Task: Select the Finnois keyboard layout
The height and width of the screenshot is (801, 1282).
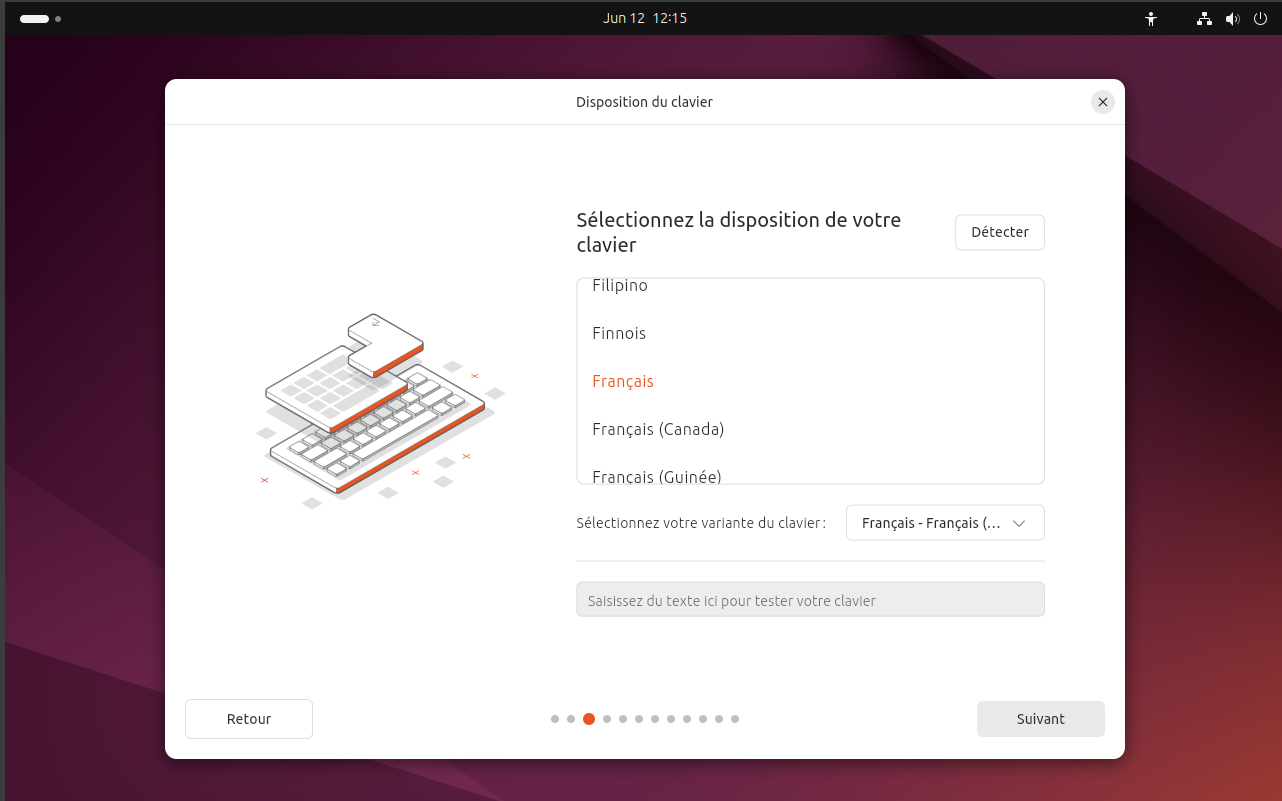Action: click(619, 333)
